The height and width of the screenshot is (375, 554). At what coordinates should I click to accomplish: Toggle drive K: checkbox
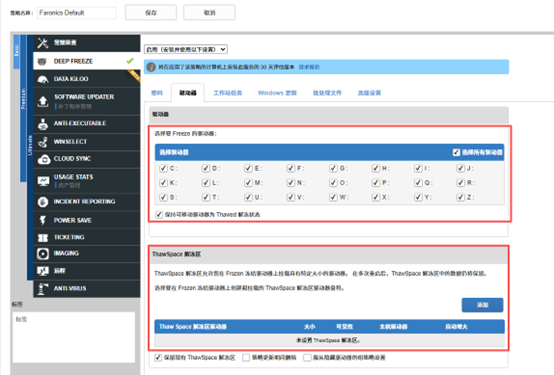tap(163, 183)
